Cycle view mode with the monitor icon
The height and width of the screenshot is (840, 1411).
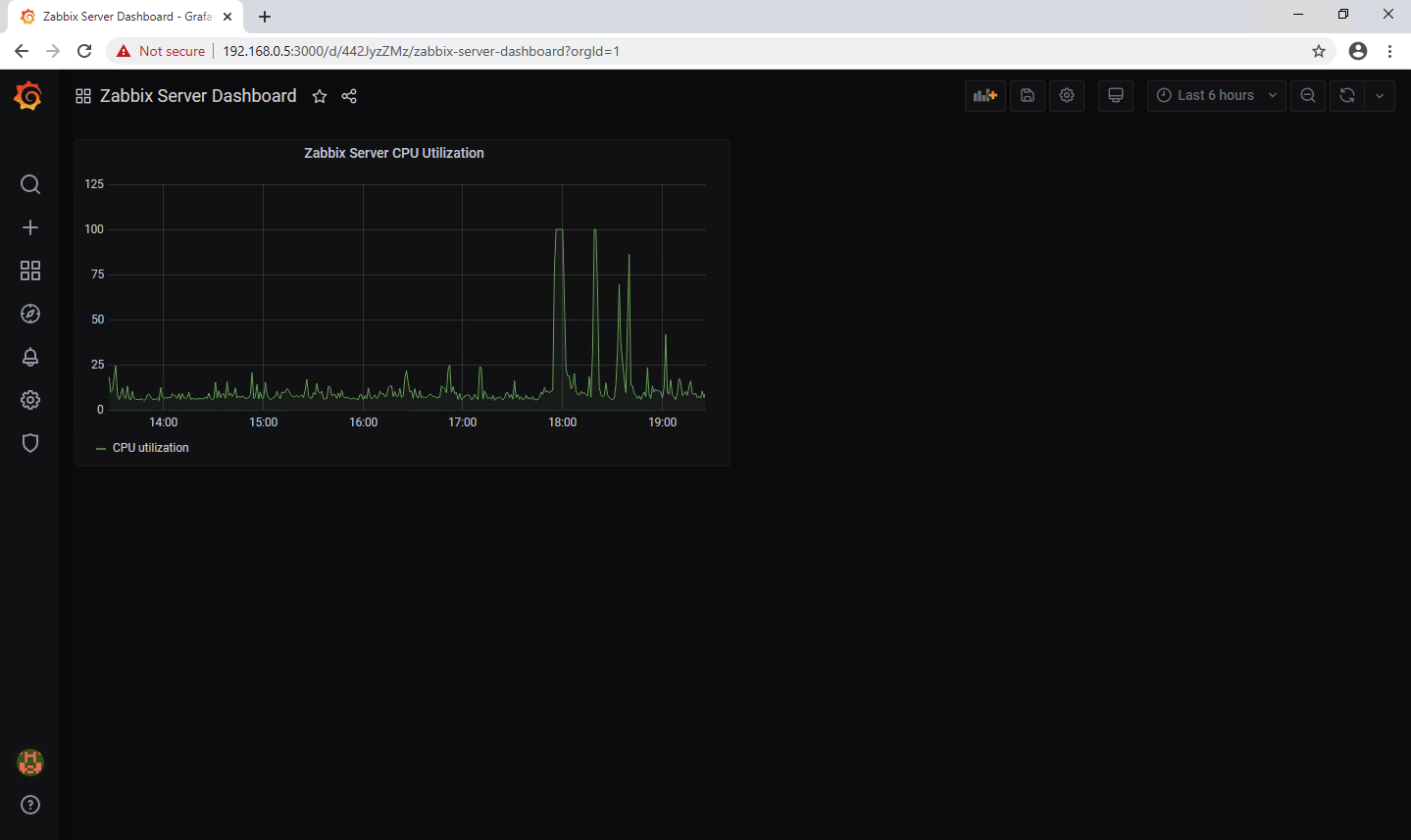[x=1115, y=95]
